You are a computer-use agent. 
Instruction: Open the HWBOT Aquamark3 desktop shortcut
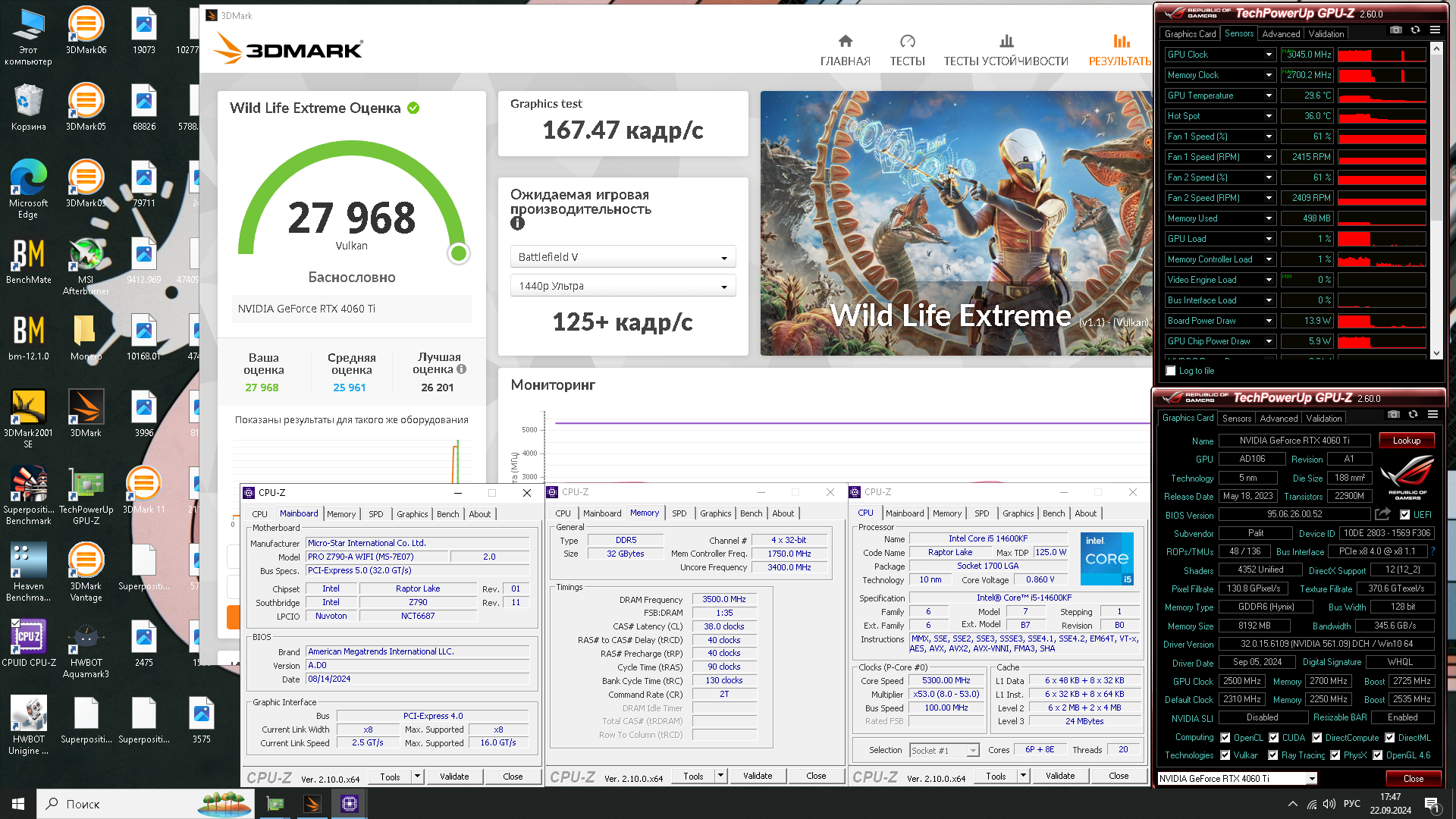[x=86, y=650]
